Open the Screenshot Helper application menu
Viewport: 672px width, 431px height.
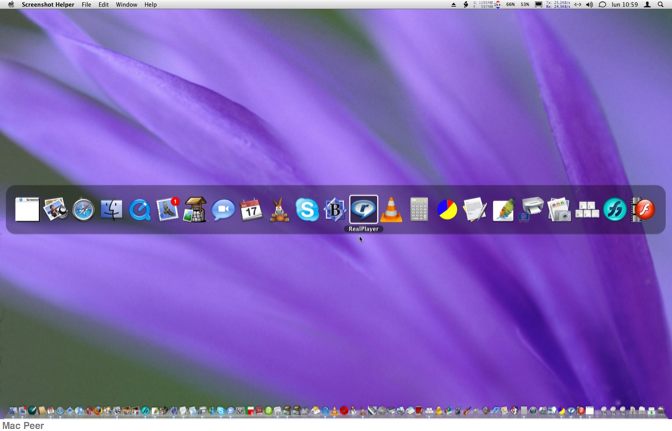coord(48,4)
